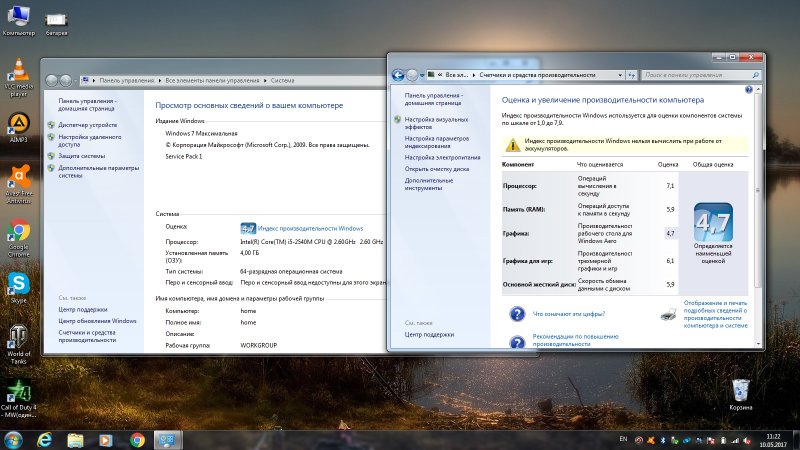Open Настройка электропитания link
Image resolution: width=800 pixels, height=450 pixels.
click(442, 157)
